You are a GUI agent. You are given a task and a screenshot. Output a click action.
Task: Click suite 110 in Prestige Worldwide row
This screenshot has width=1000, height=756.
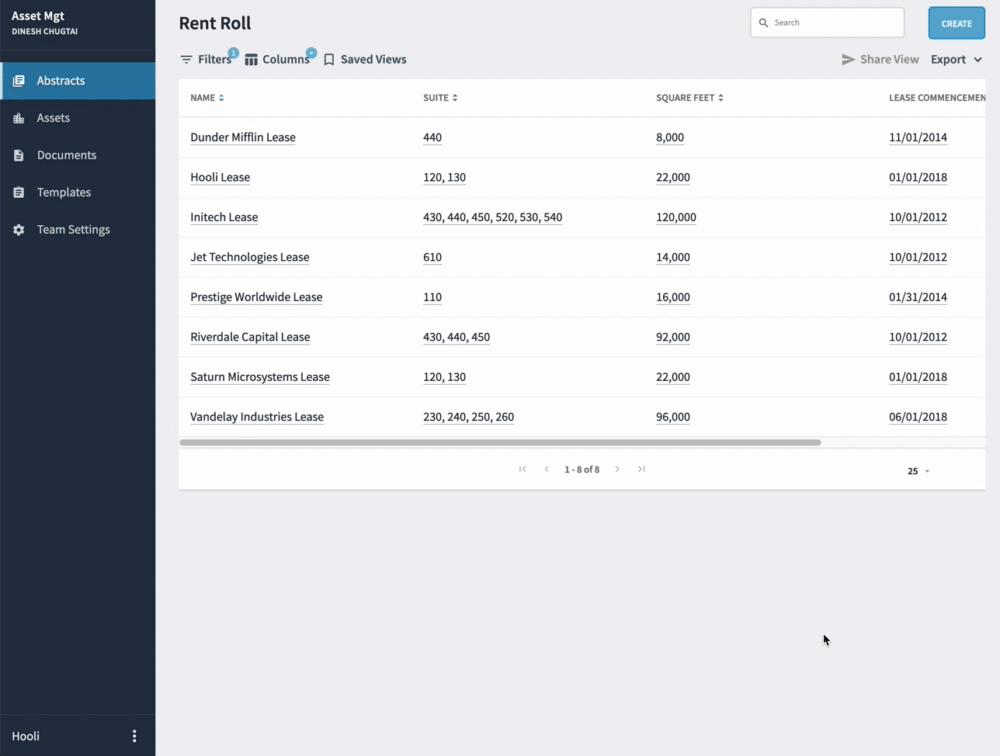pos(432,297)
